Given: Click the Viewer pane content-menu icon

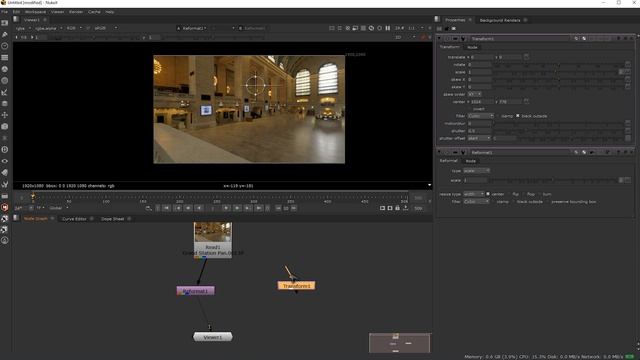Looking at the screenshot, I should (x=16, y=19).
